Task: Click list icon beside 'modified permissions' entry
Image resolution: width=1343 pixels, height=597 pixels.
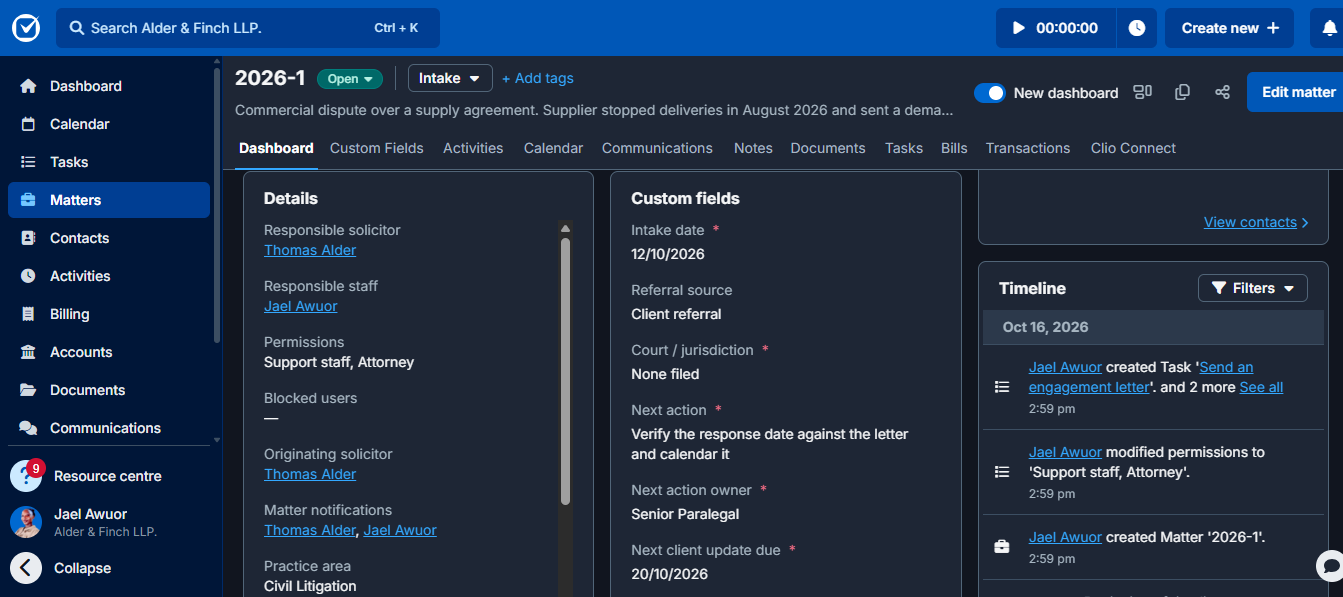Action: click(x=1002, y=472)
